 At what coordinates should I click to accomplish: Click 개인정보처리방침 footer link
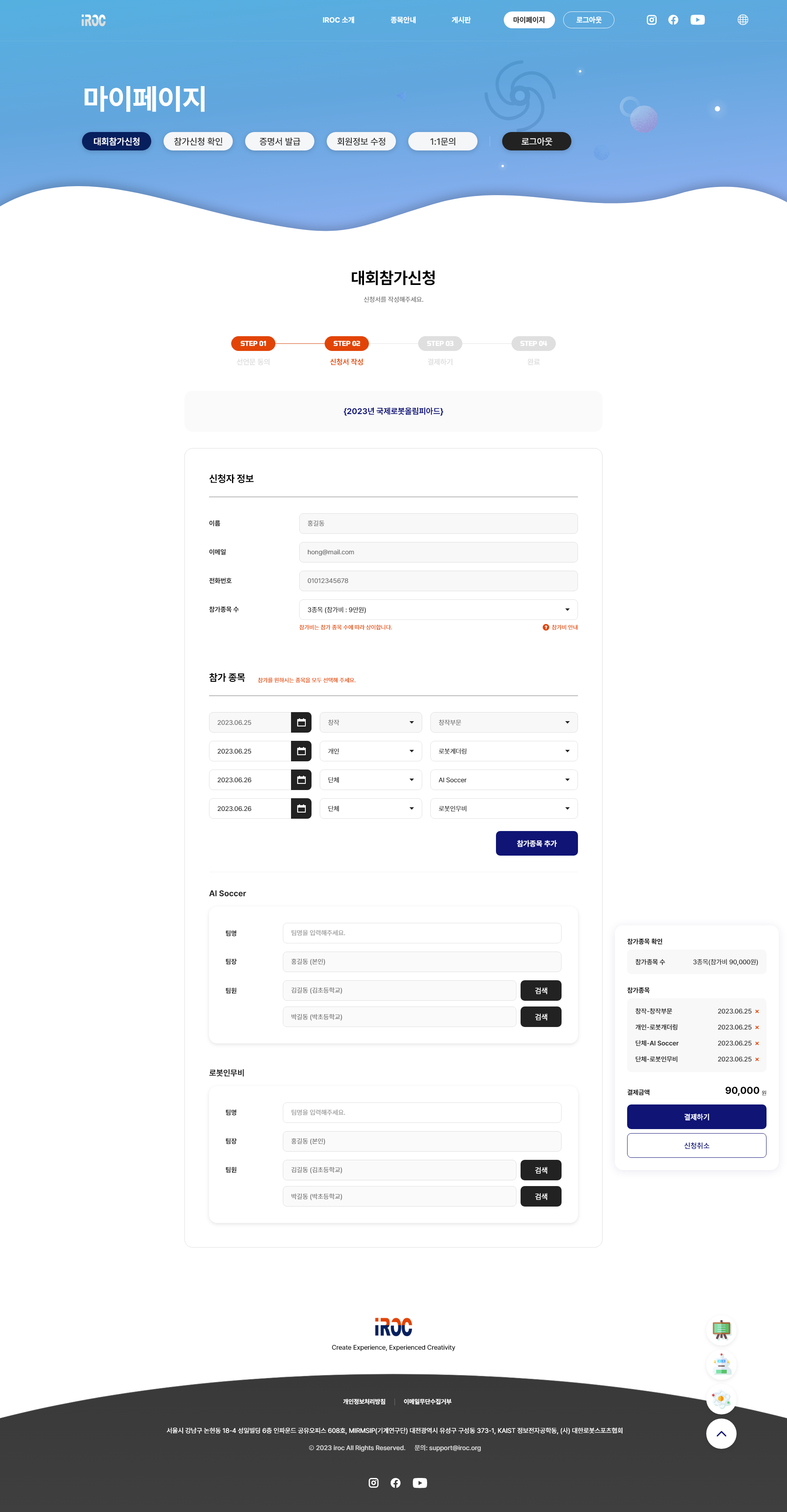[364, 1401]
